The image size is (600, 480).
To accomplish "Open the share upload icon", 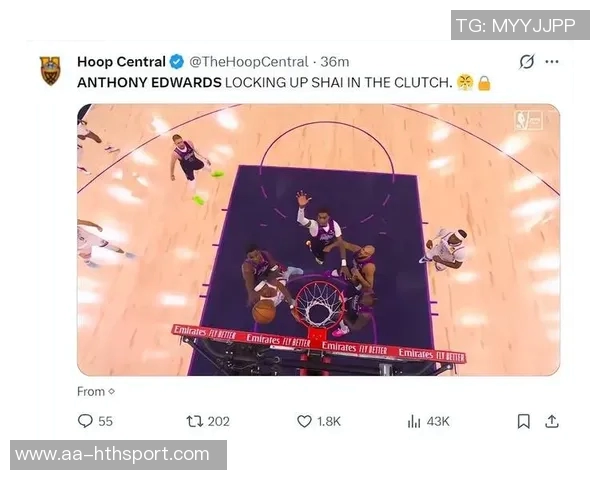I will point(552,421).
